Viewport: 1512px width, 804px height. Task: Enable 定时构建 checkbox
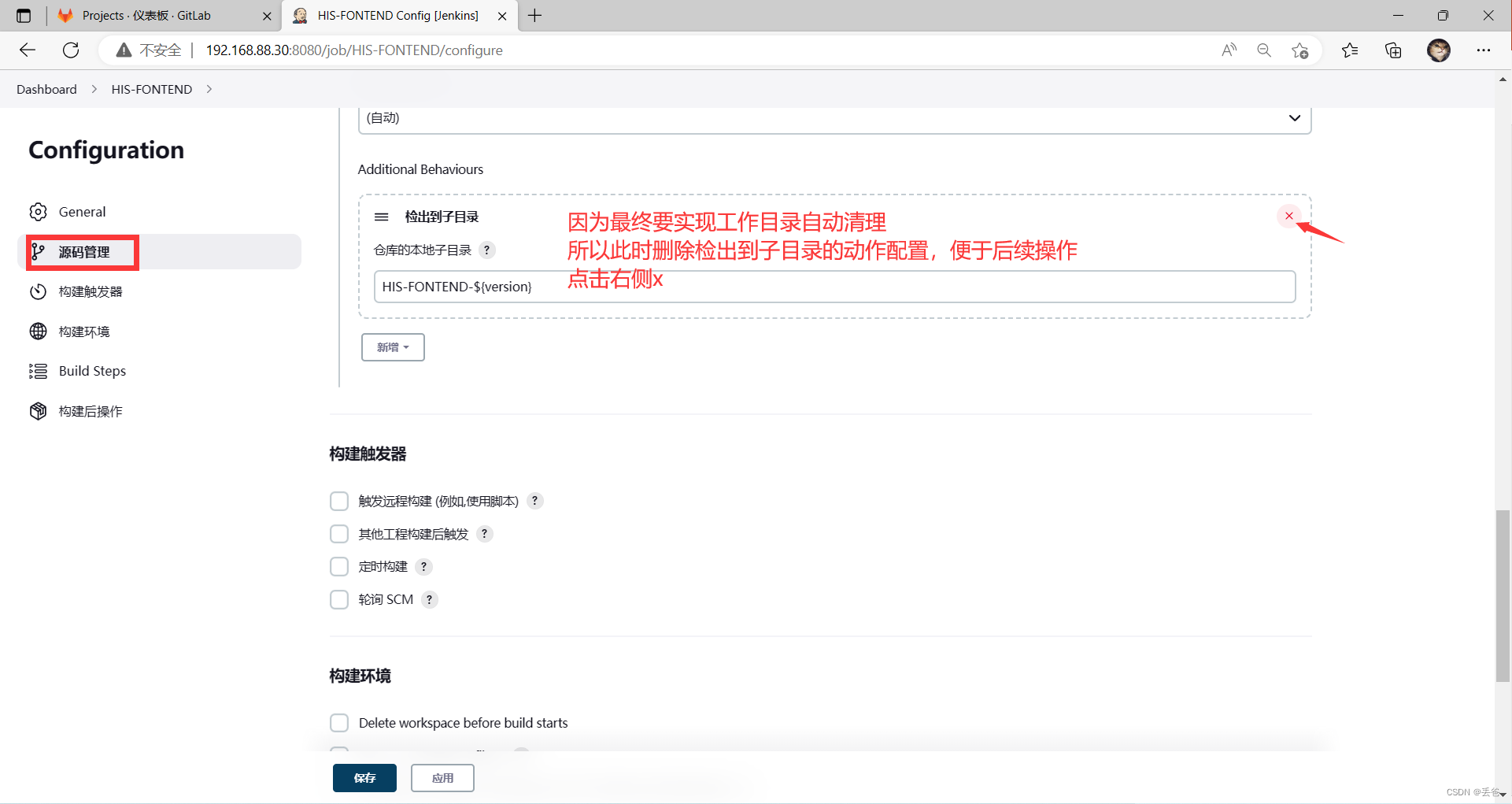(x=339, y=567)
